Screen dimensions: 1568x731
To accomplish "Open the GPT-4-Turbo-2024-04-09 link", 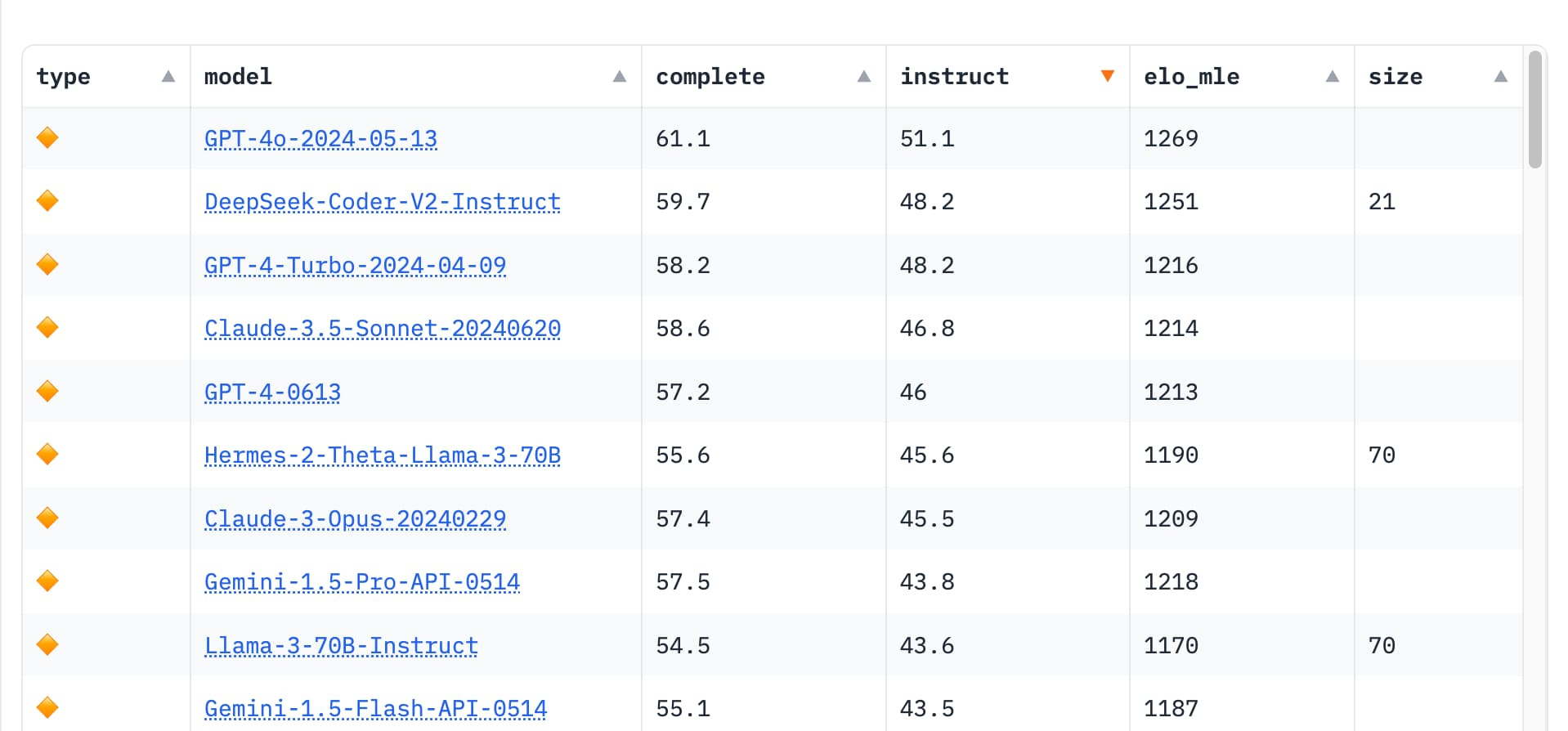I will (x=355, y=266).
